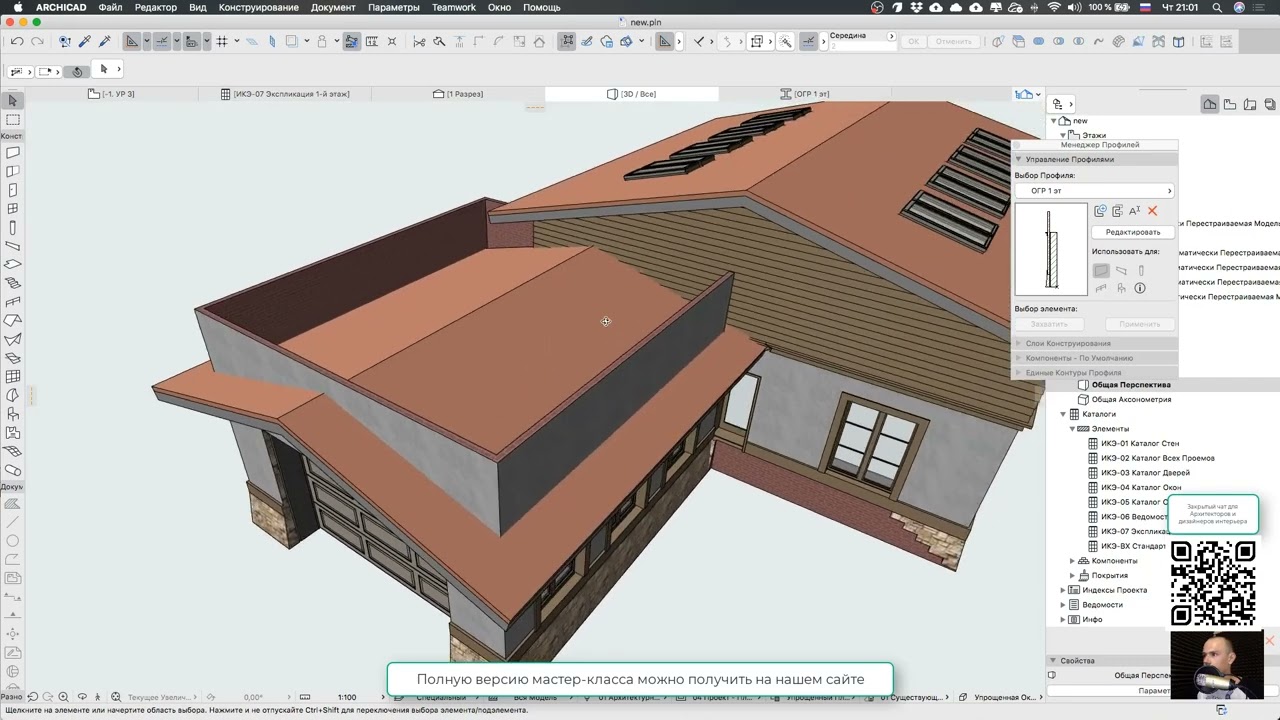This screenshot has width=1280, height=720.
Task: Switch to the '[1 Разрез]' tab
Action: 459,94
